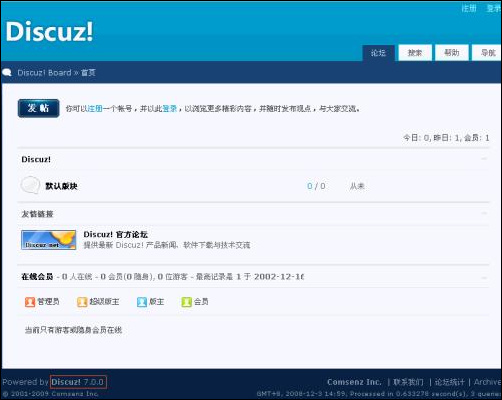
Task: Click the 在线会员 heading link
Action: 37,277
